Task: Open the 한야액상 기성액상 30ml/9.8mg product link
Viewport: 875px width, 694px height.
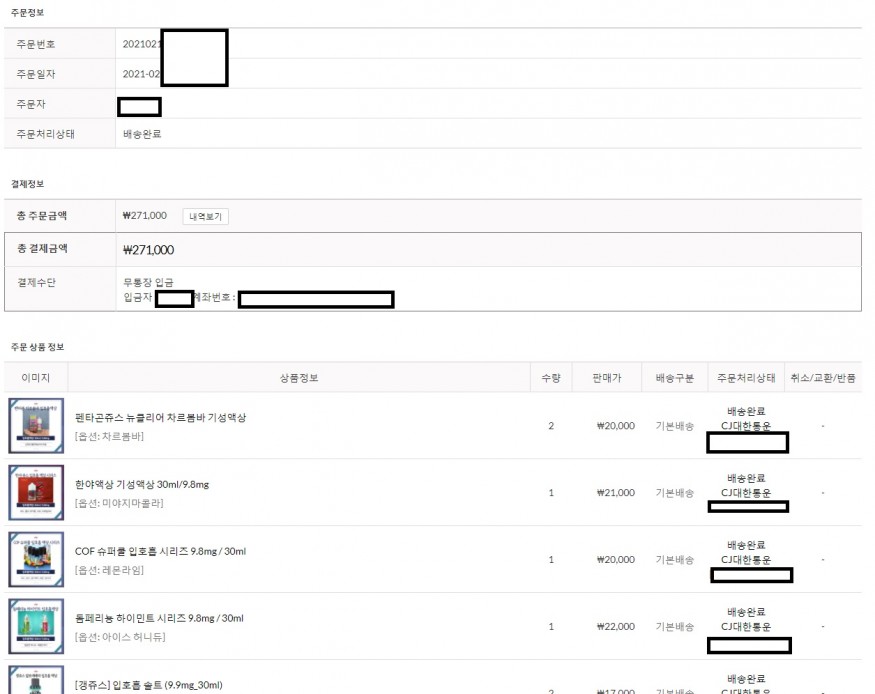Action: 142,484
